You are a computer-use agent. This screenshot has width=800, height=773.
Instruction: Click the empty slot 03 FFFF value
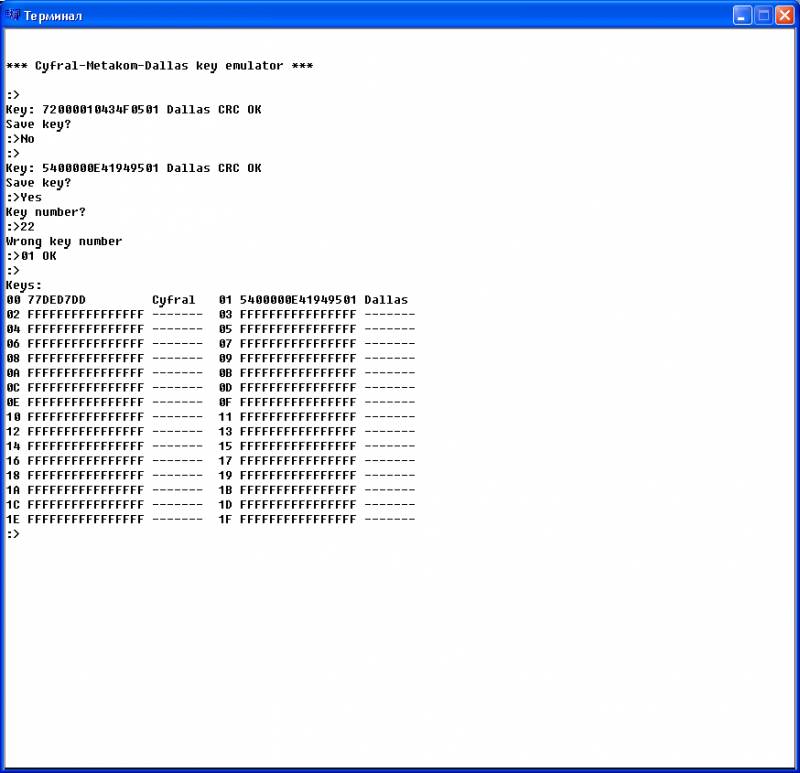(298, 314)
